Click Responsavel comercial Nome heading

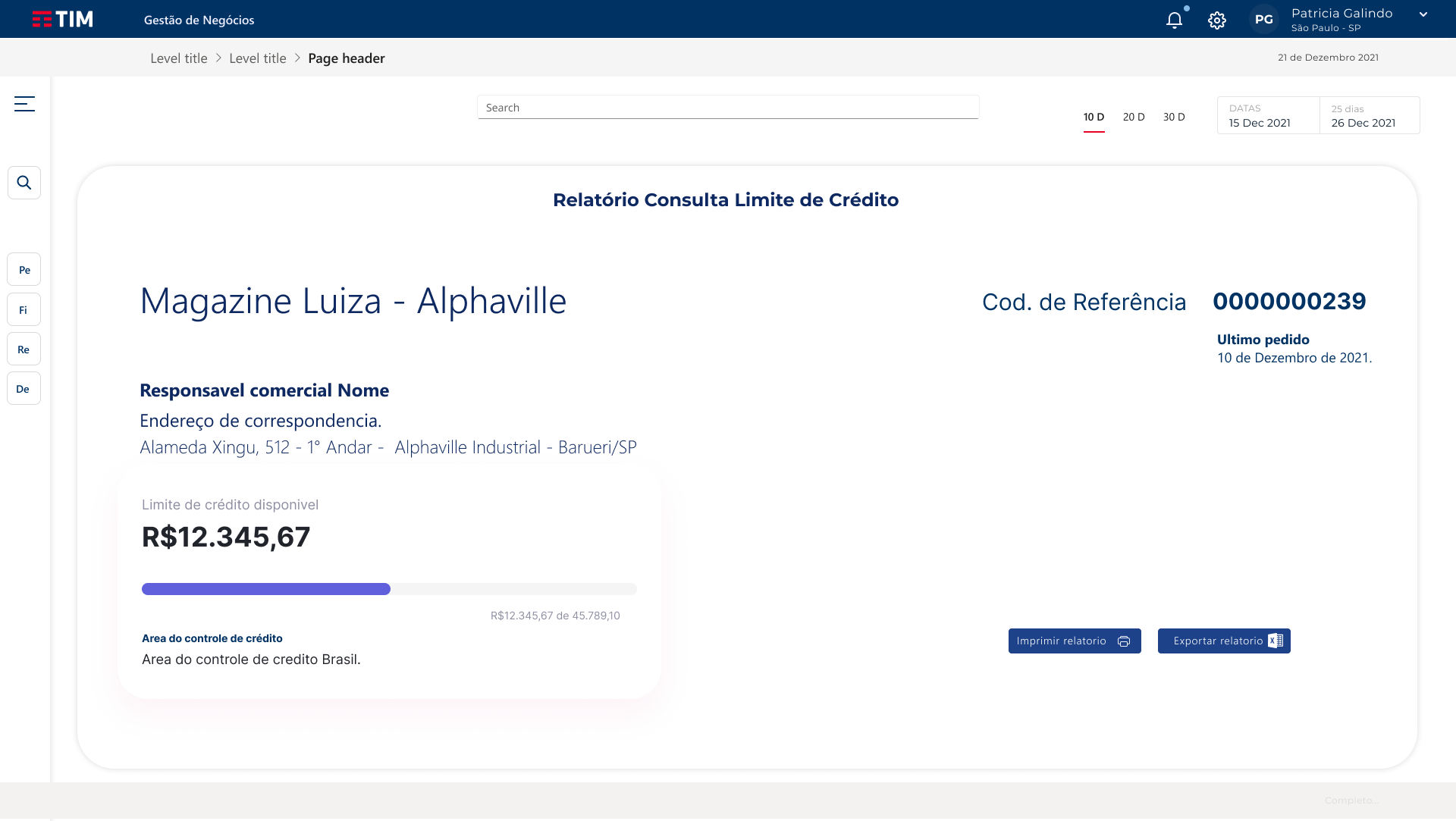coord(264,390)
